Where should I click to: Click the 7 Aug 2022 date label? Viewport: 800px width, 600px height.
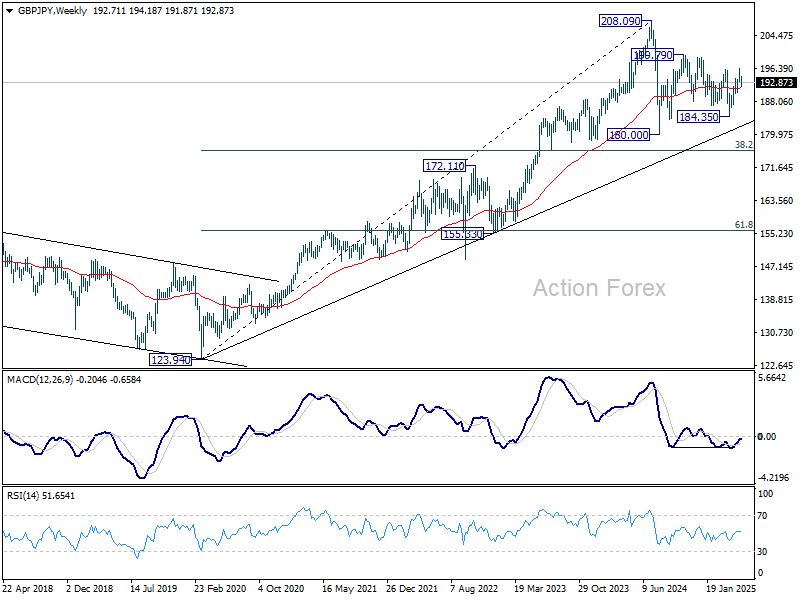pos(474,589)
